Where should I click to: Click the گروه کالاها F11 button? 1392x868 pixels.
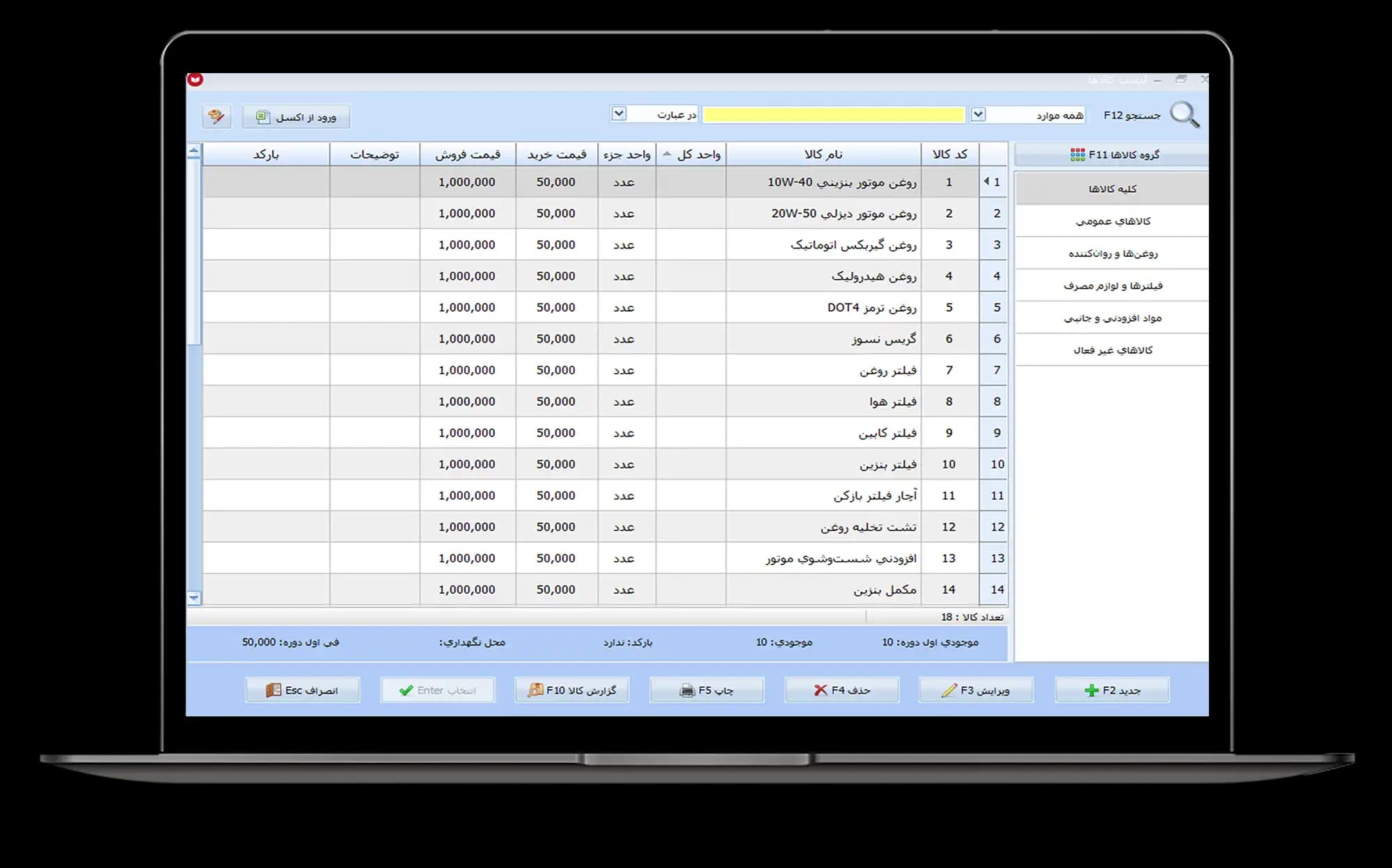tap(1112, 155)
